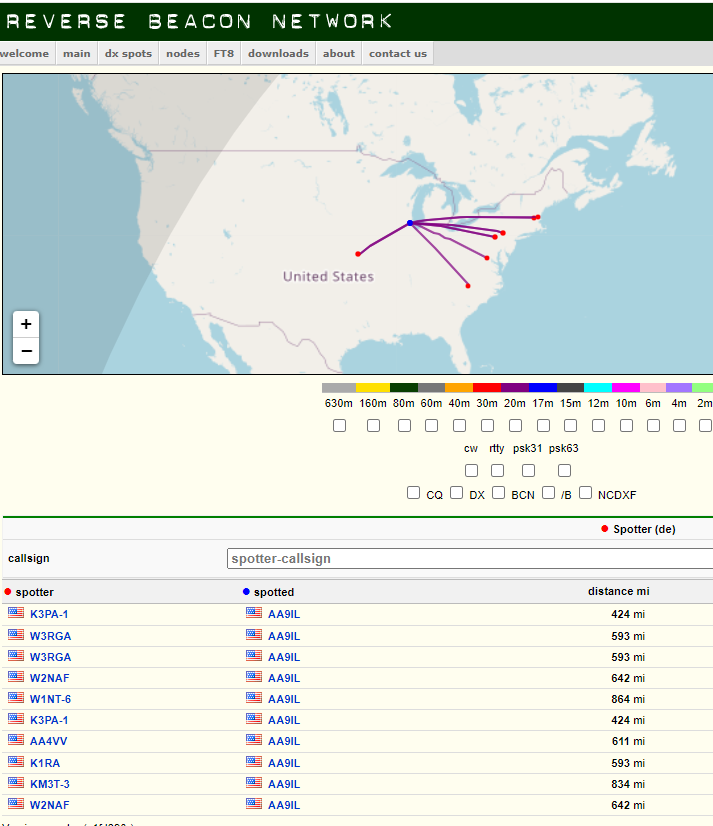Click the blue AA9IL marker on map
Image resolution: width=713 pixels, height=826 pixels.
(410, 223)
